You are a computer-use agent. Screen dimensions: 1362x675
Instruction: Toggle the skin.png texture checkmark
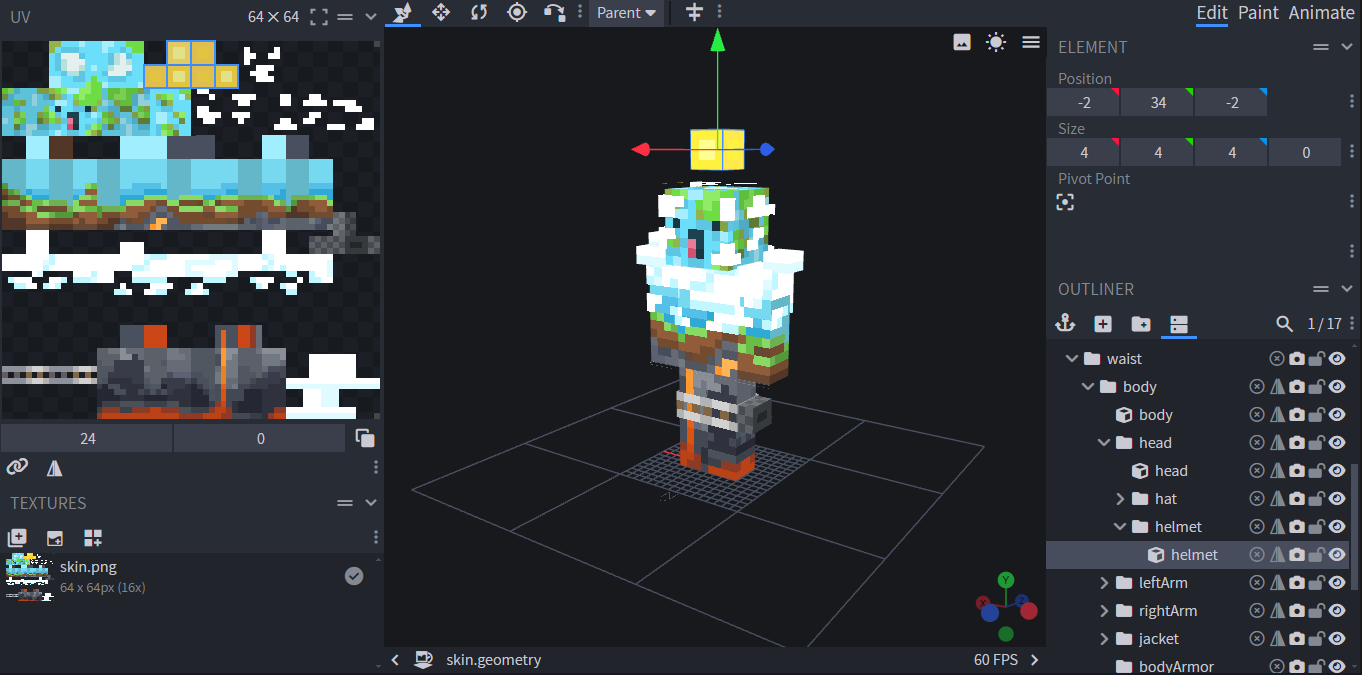354,576
